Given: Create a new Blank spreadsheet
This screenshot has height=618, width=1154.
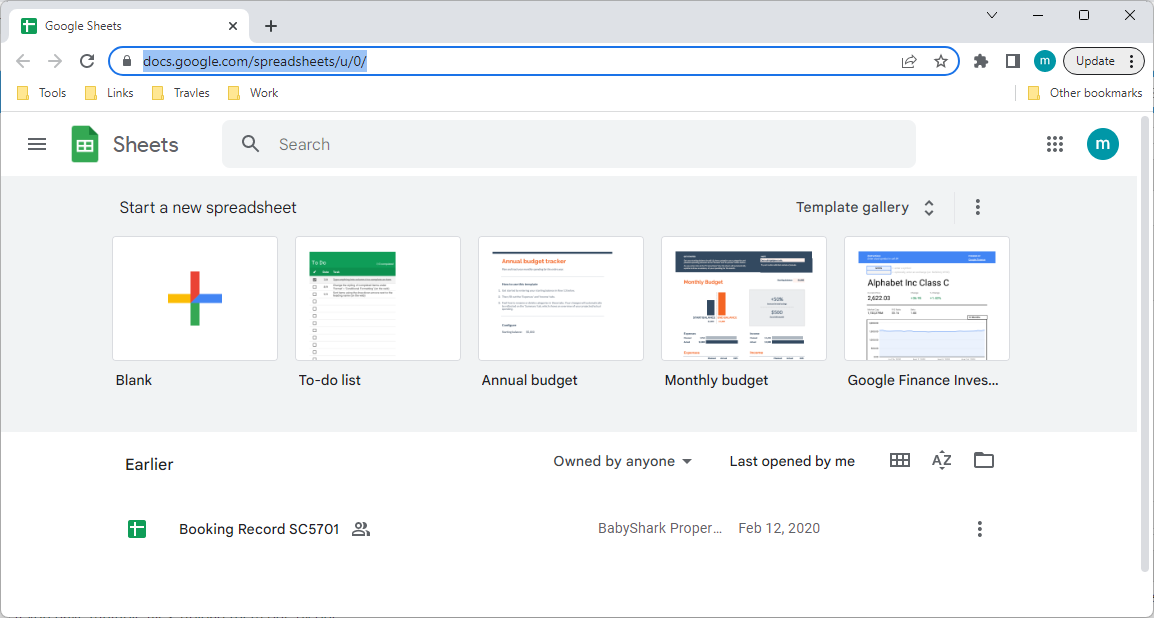Looking at the screenshot, I should click(195, 298).
